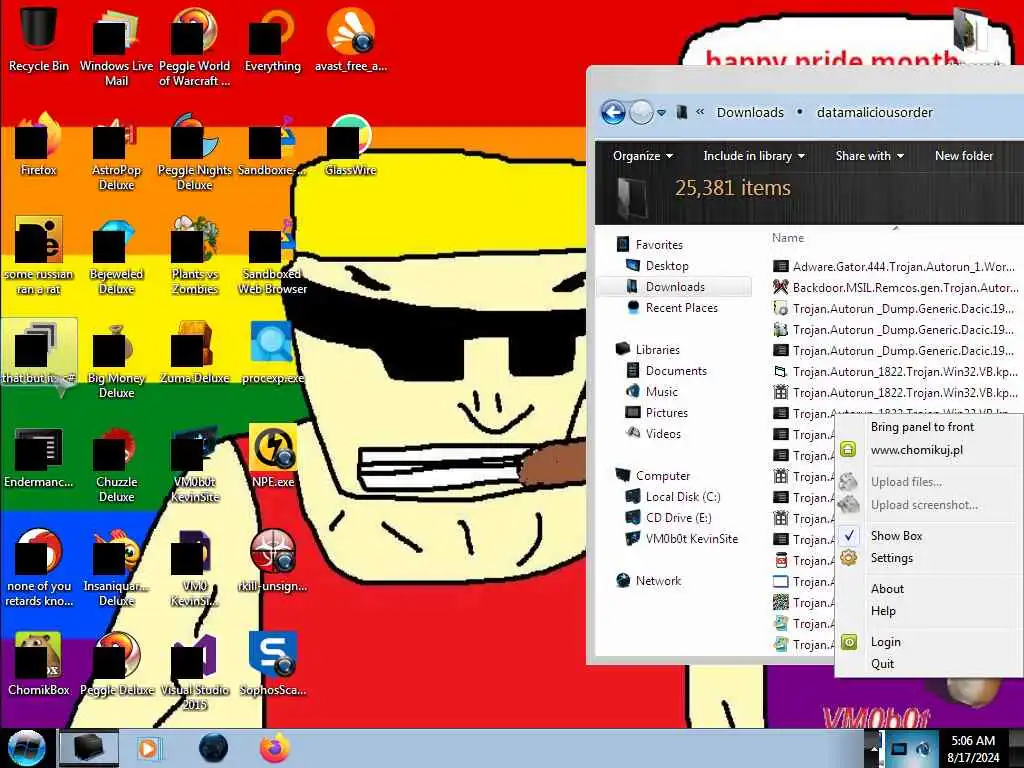
Task: Select Local Disk (C:) in navigation pane
Action: point(682,497)
